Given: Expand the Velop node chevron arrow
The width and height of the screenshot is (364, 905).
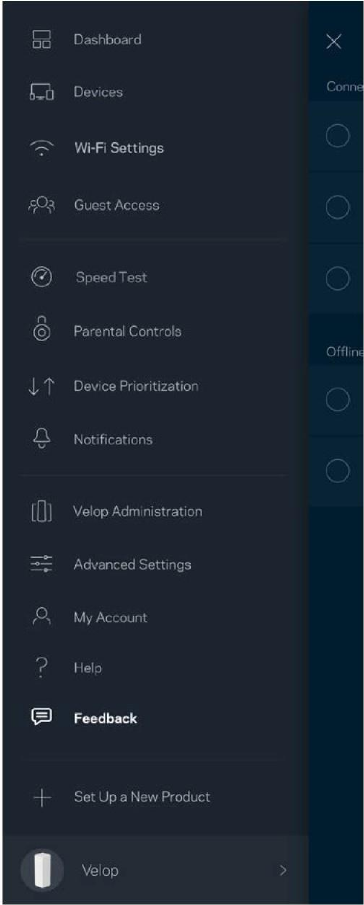Looking at the screenshot, I should (x=283, y=870).
